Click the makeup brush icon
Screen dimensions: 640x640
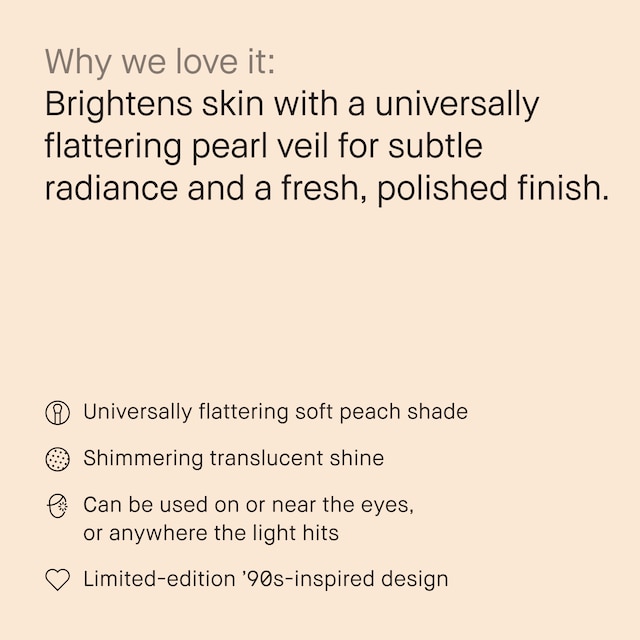[58, 412]
